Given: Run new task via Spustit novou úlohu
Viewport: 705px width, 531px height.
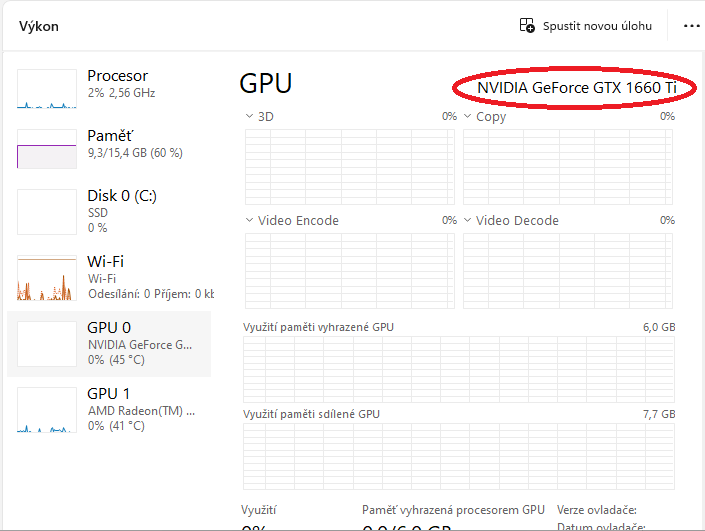Looking at the screenshot, I should (x=585, y=26).
